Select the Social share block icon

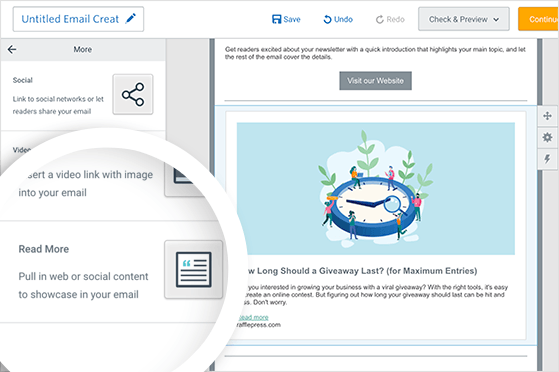pyautogui.click(x=133, y=95)
